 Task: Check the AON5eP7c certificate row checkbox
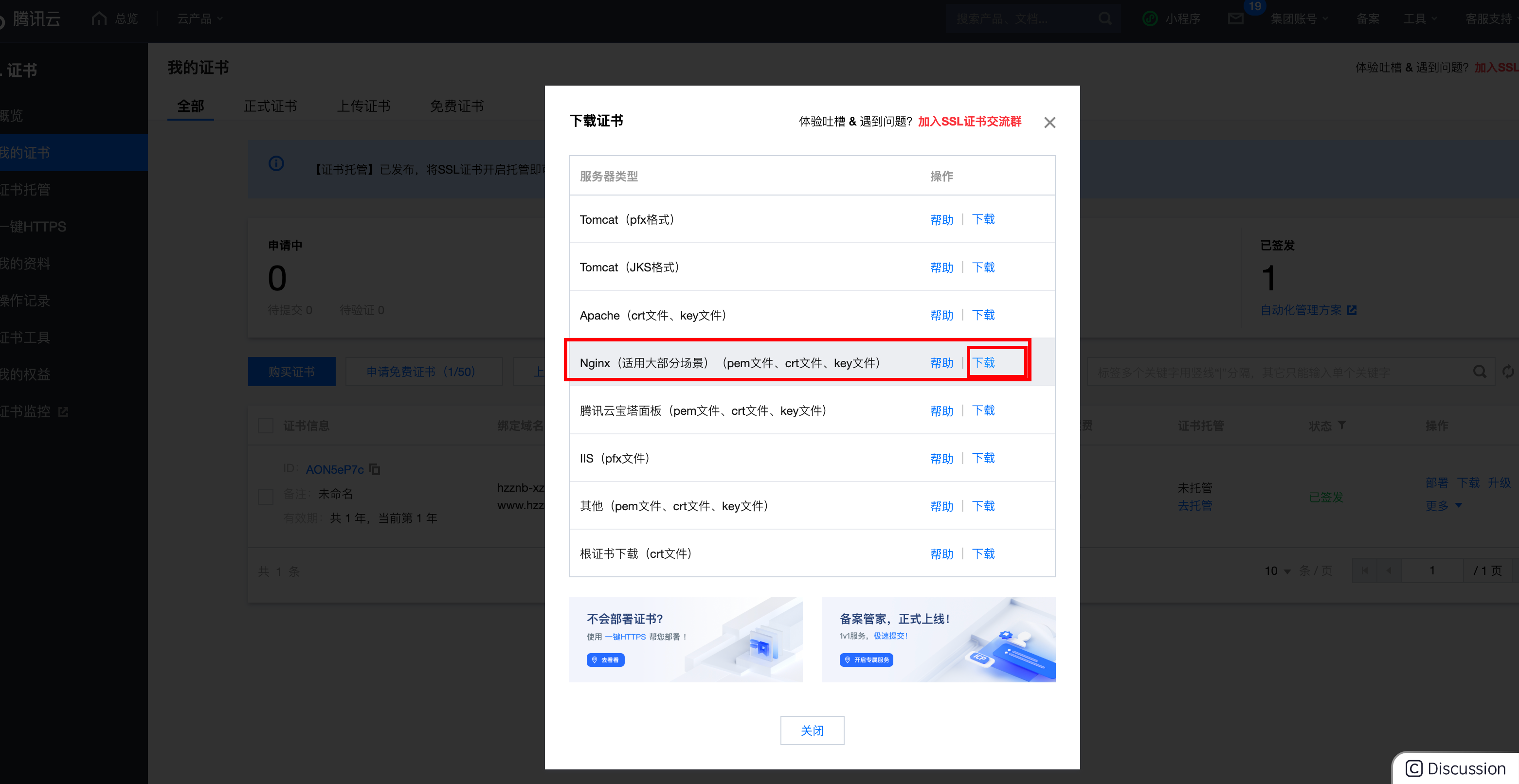pos(266,497)
